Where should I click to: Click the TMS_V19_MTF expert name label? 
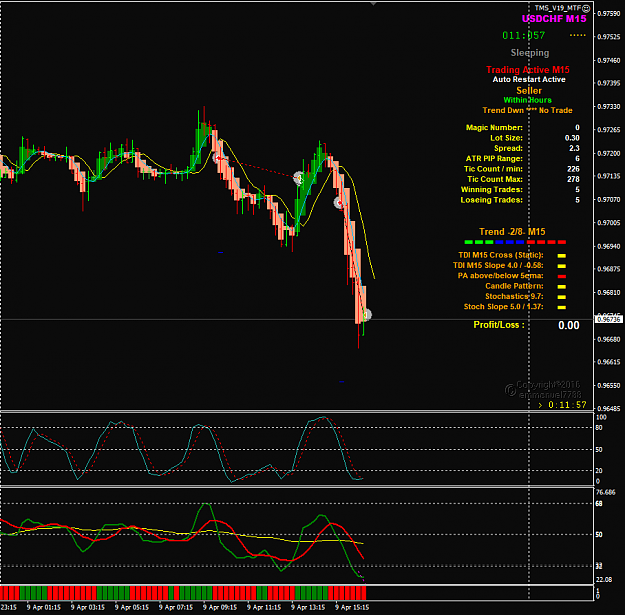pyautogui.click(x=558, y=8)
